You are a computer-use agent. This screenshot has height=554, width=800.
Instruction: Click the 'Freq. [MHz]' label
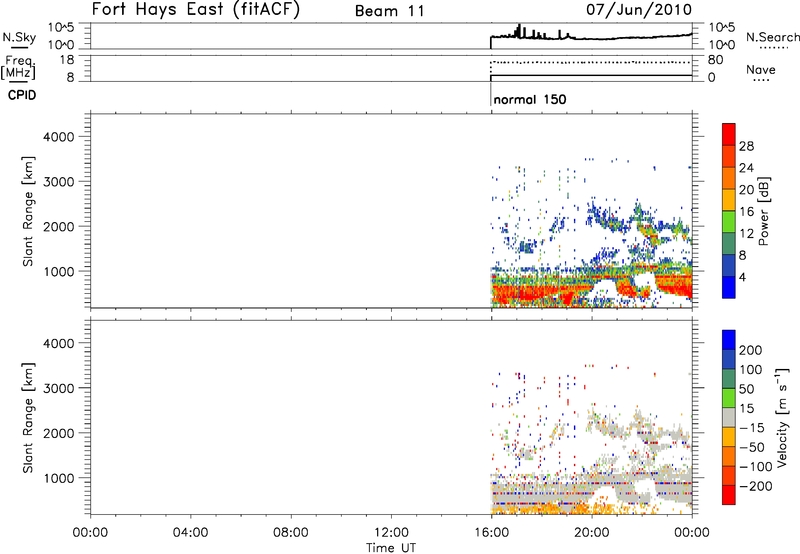[x=19, y=68]
